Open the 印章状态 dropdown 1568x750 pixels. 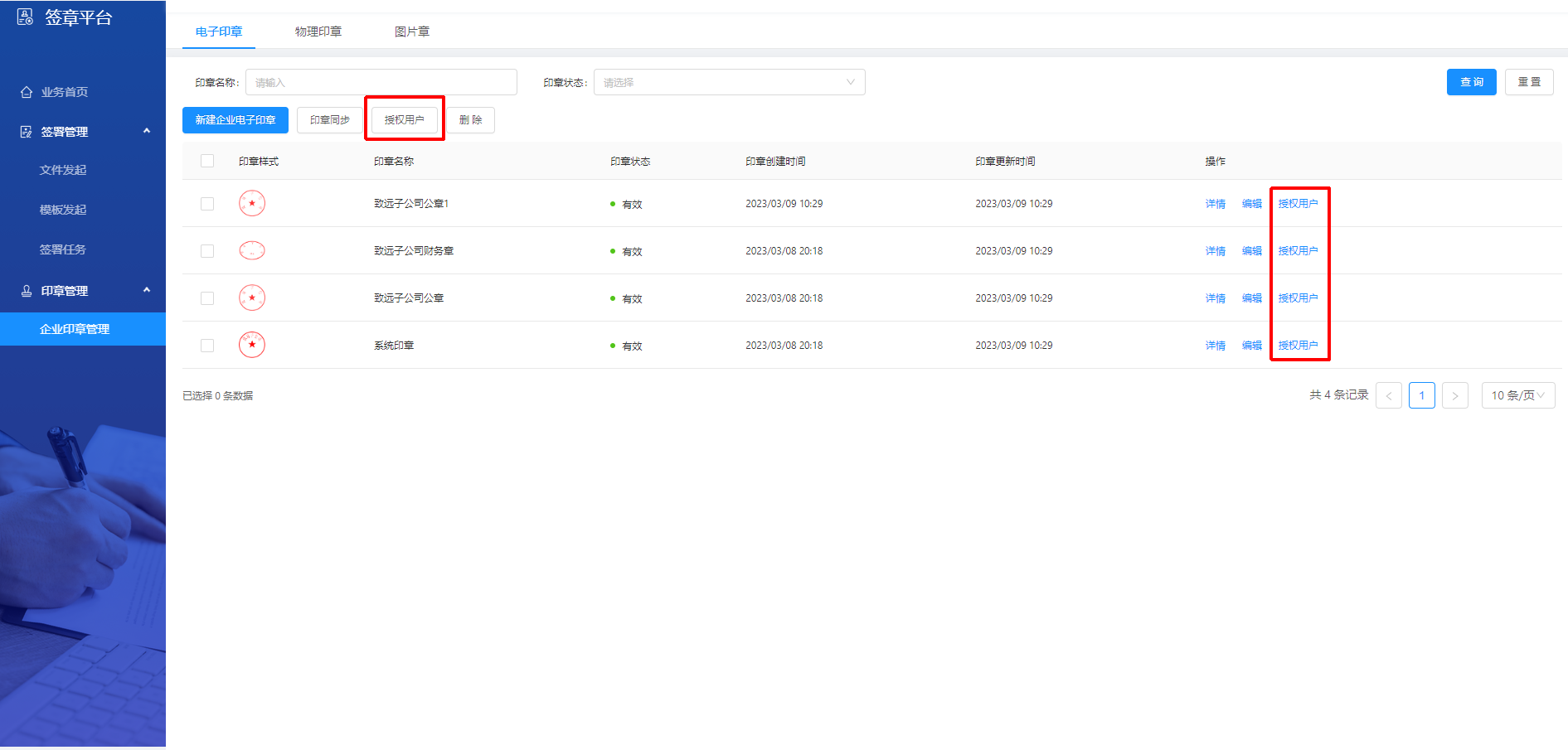pos(729,82)
